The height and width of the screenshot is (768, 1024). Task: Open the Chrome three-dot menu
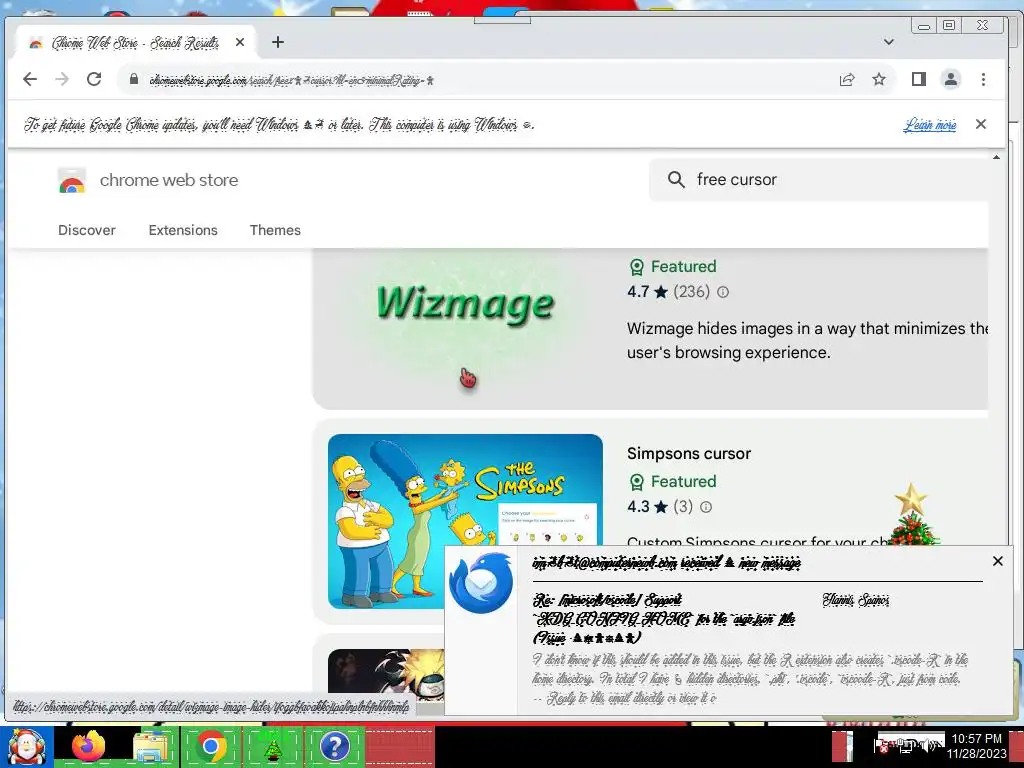[x=983, y=80]
